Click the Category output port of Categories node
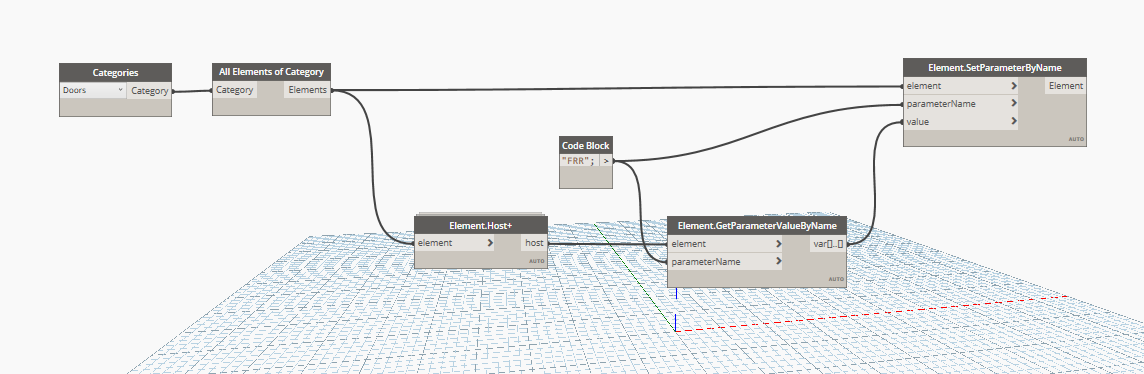This screenshot has width=1144, height=374. click(150, 91)
